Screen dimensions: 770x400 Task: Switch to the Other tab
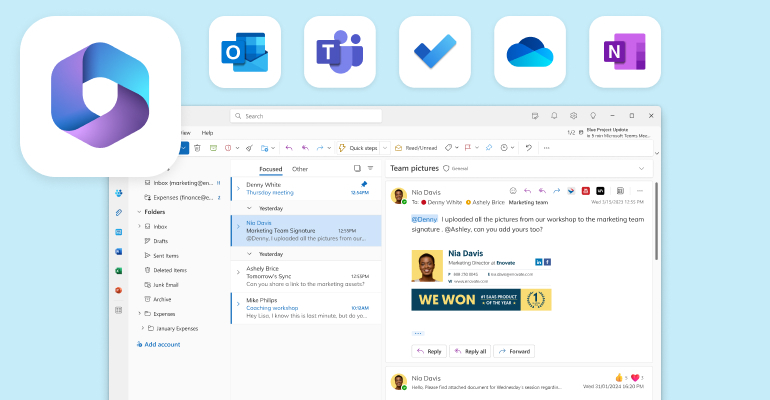click(x=300, y=169)
